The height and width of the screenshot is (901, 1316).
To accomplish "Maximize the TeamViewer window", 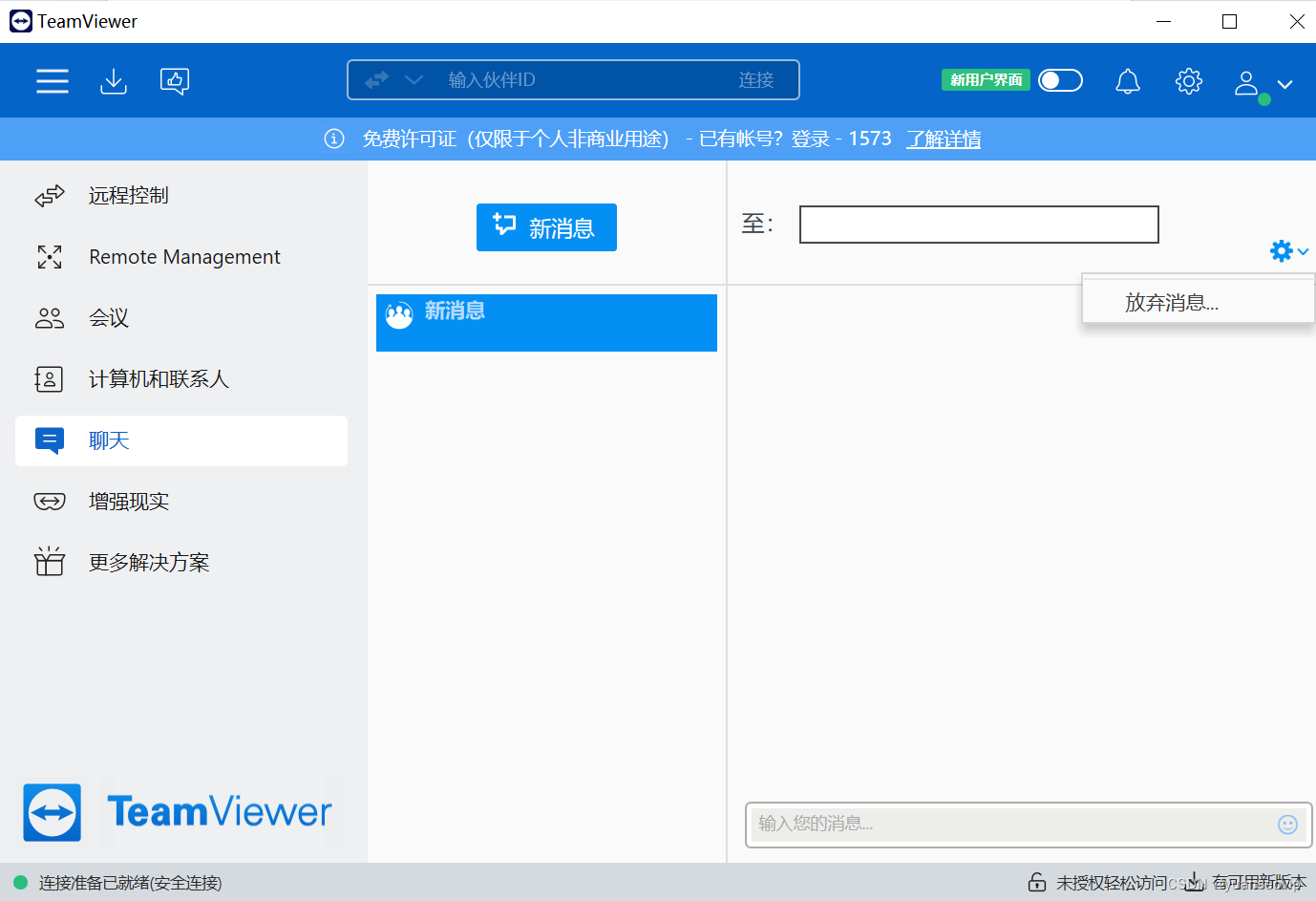I will (x=1230, y=21).
